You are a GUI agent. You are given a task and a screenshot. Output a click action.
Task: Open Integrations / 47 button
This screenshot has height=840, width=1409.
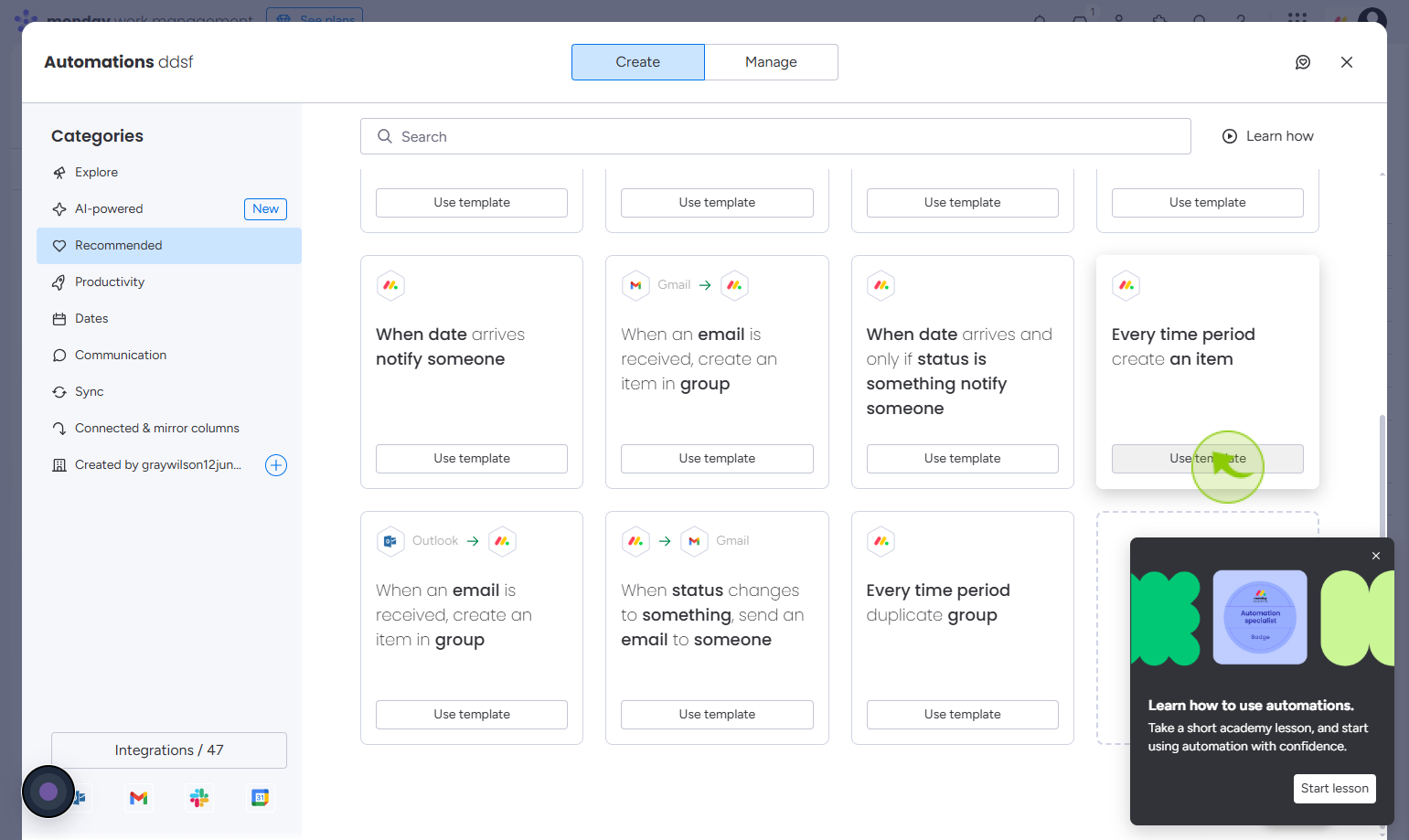click(169, 750)
